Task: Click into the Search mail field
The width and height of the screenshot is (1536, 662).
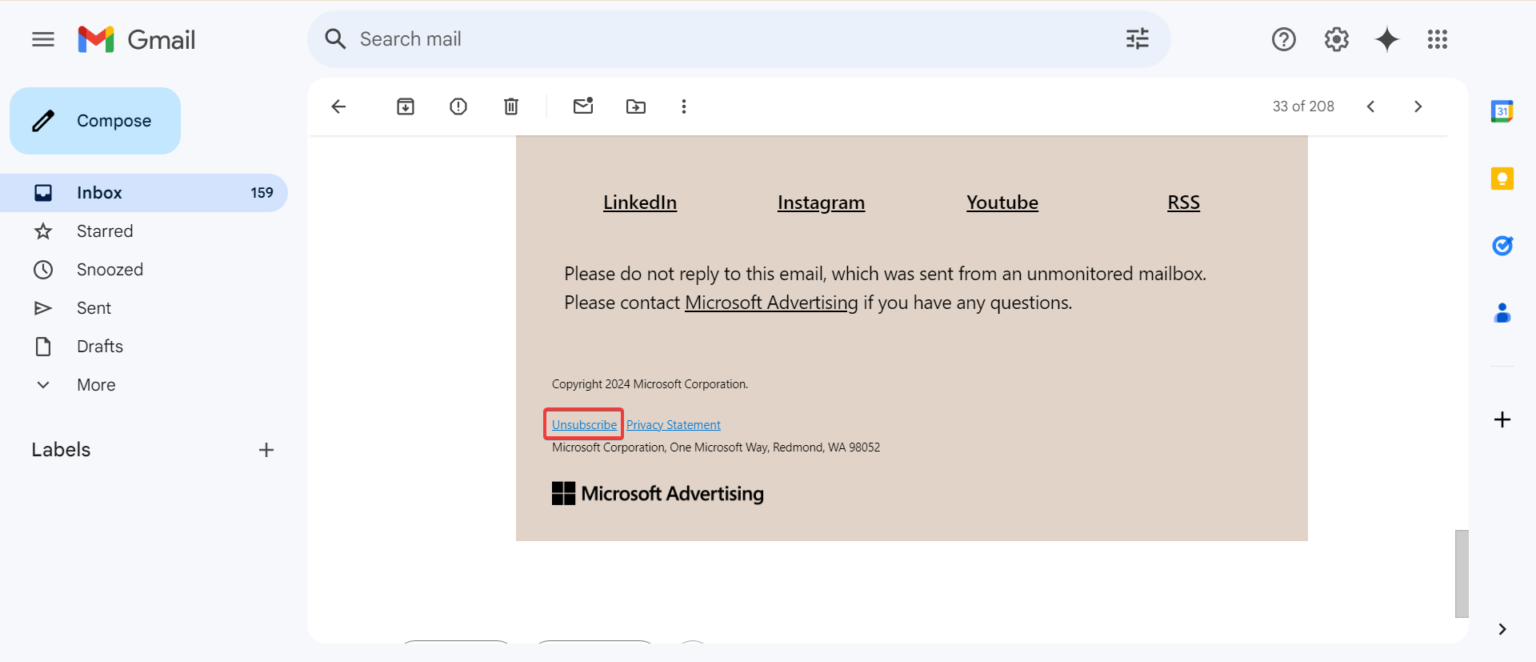Action: (x=700, y=39)
